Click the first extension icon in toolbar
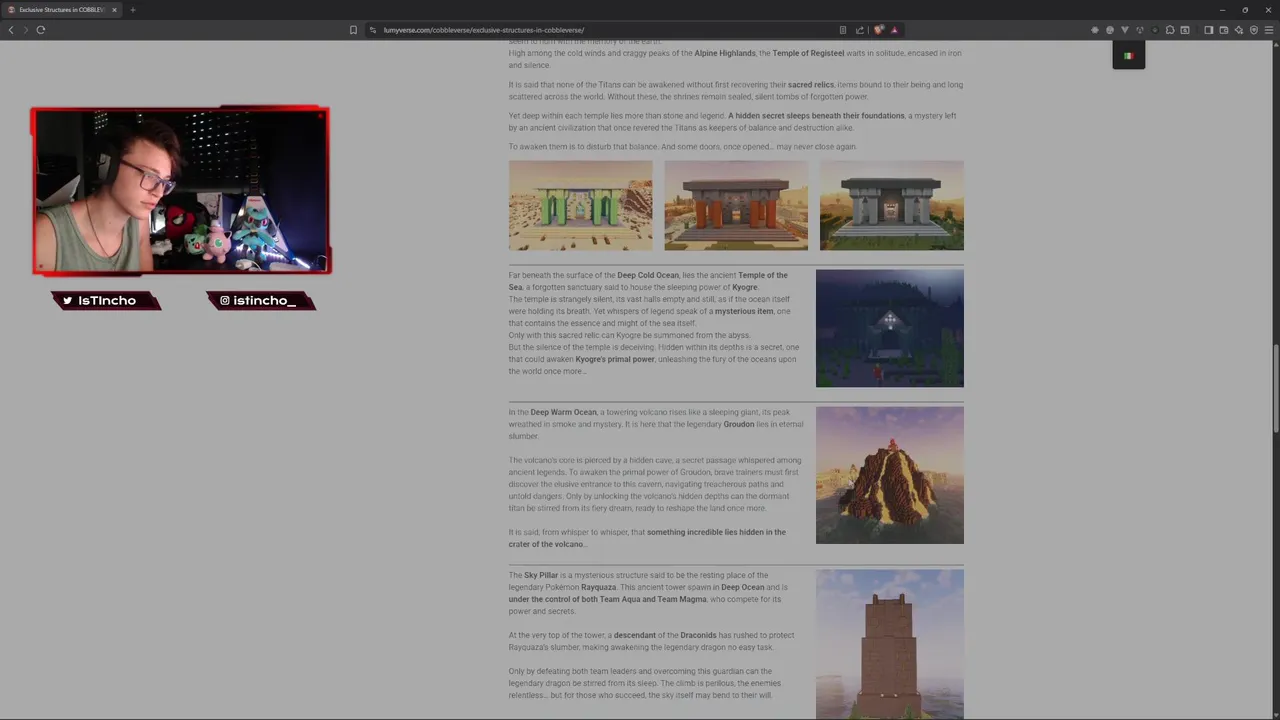 point(1094,30)
